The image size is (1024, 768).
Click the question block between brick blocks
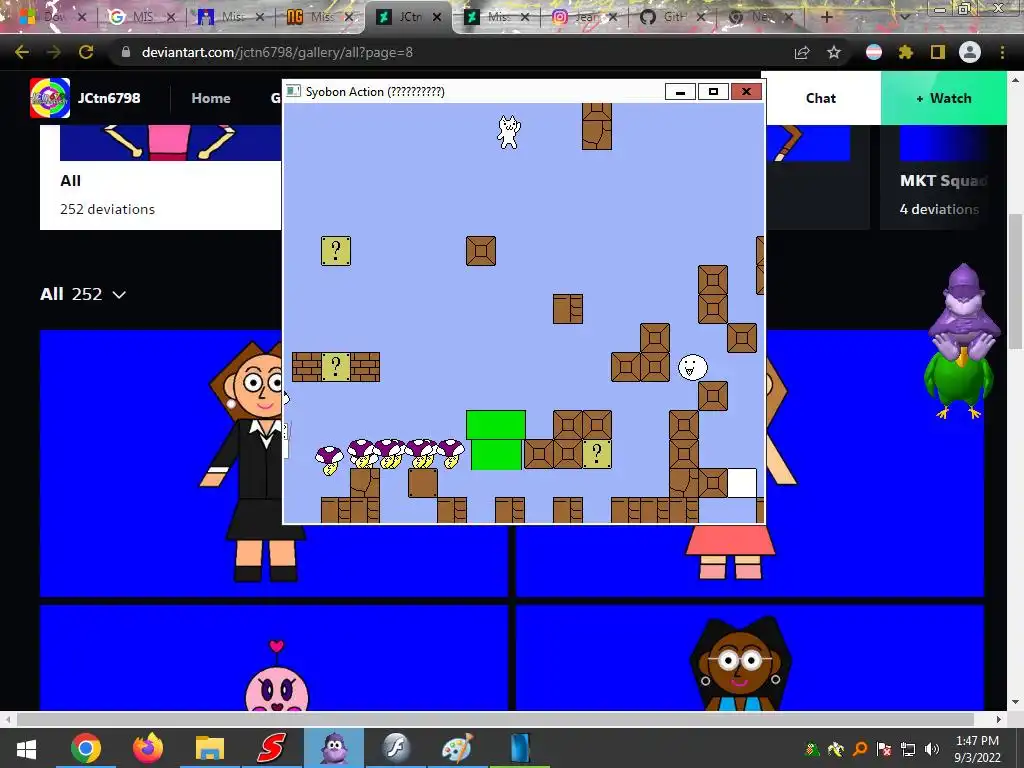coord(336,367)
